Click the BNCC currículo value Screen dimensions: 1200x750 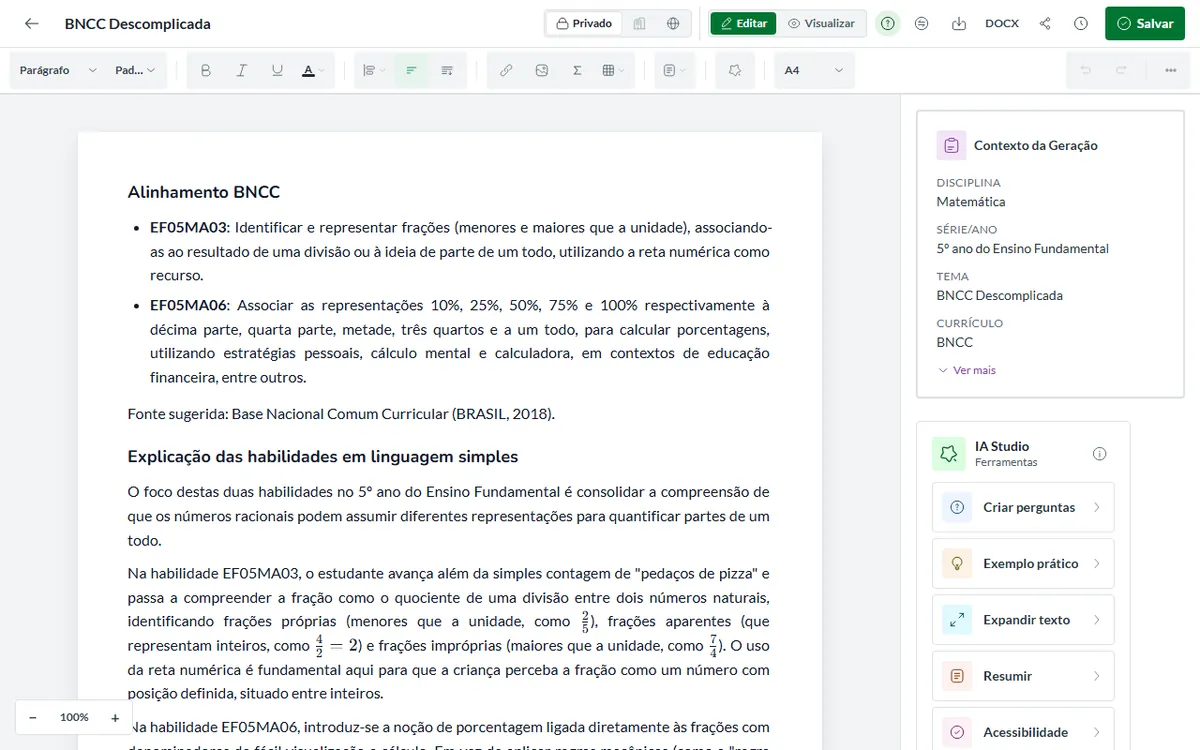click(x=955, y=342)
